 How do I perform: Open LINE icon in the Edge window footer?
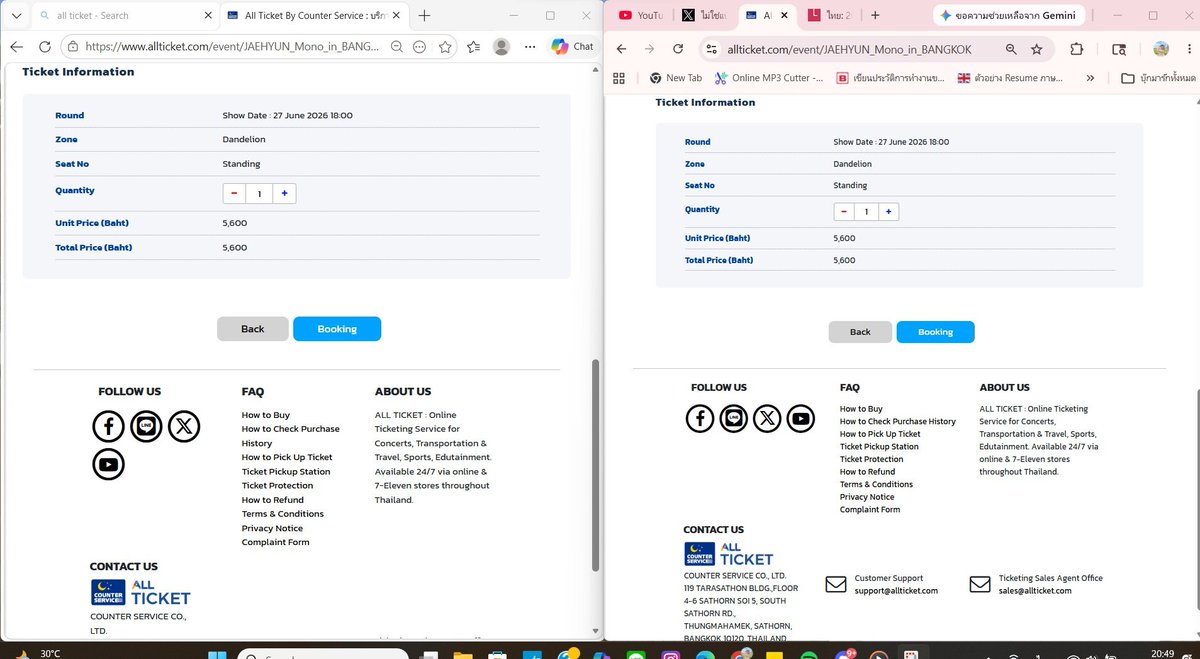pos(146,427)
